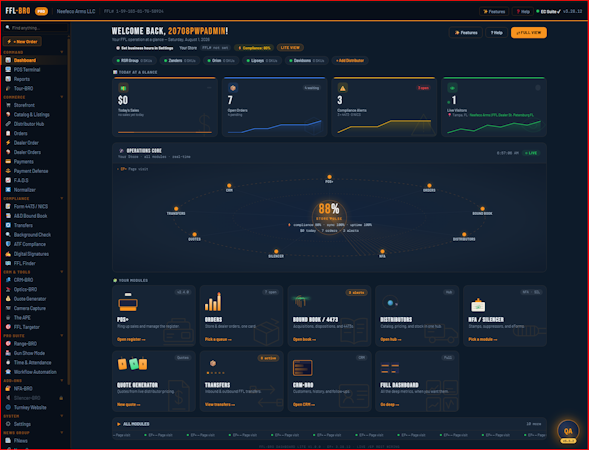Select Gun Show Mode icon
The width and height of the screenshot is (589, 450).
8,353
